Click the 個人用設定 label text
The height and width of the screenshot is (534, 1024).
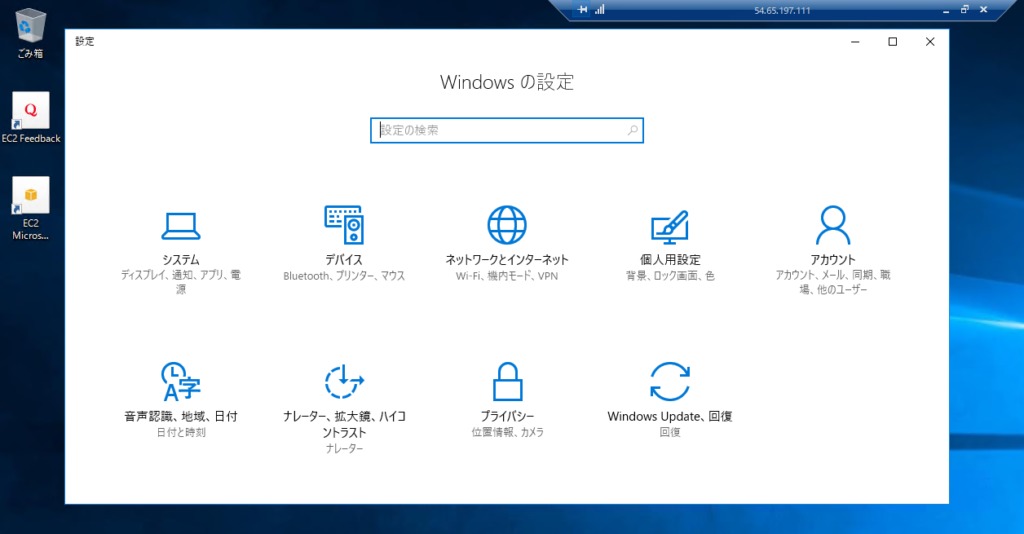click(670, 260)
